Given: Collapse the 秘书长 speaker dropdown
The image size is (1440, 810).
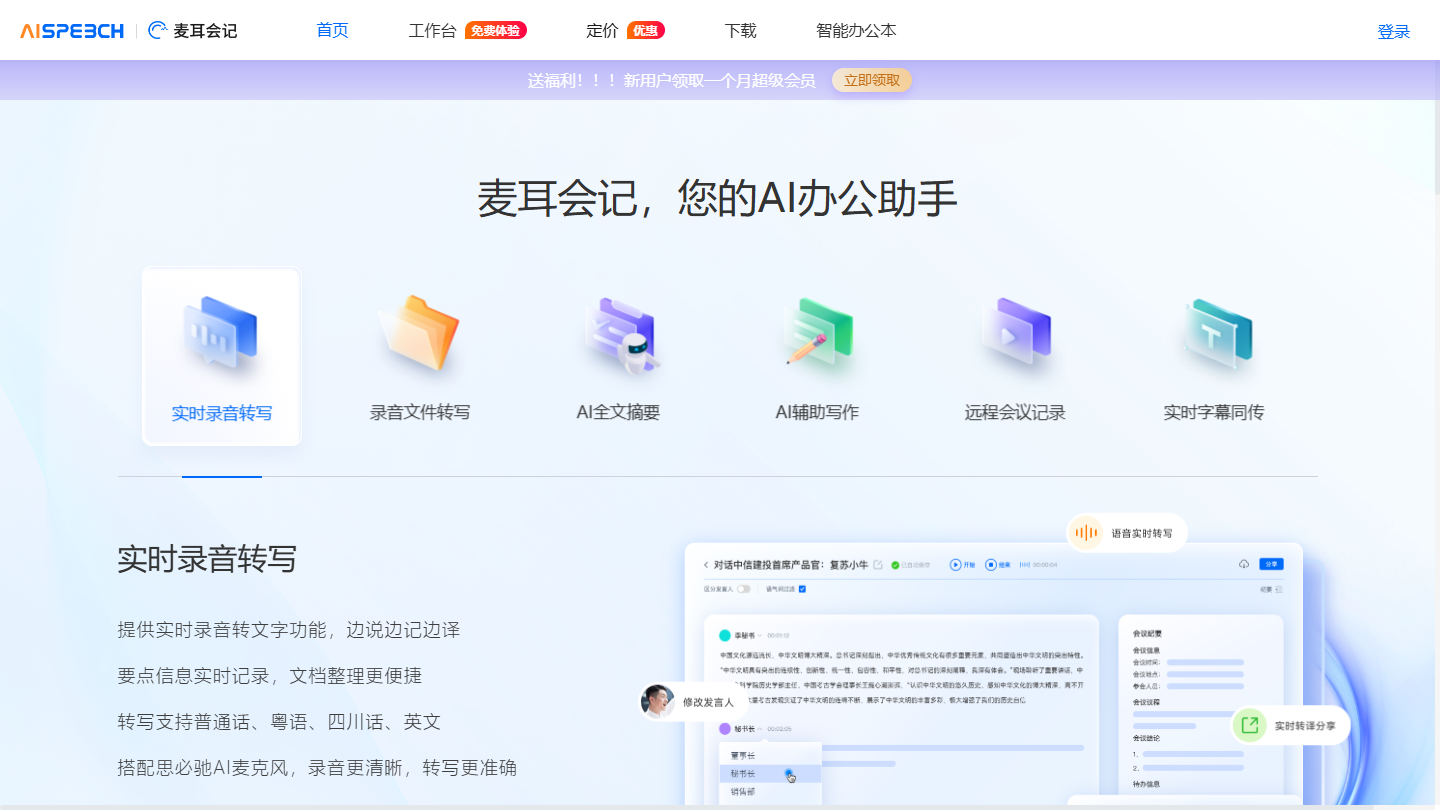Looking at the screenshot, I should [x=760, y=729].
